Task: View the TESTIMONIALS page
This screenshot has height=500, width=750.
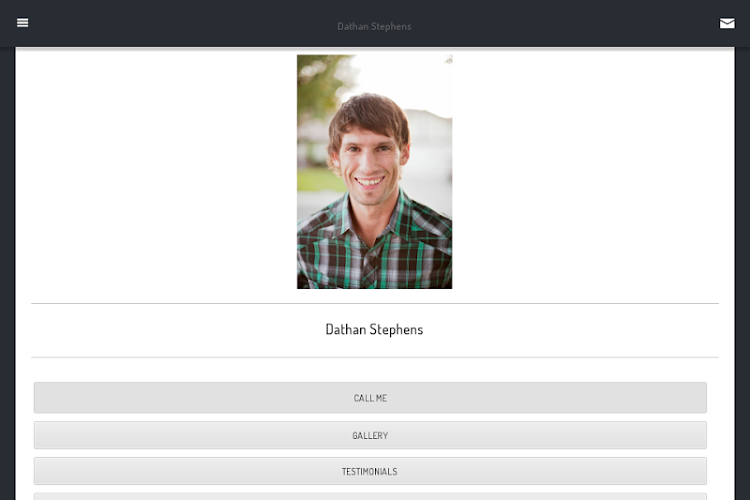Action: 370,471
